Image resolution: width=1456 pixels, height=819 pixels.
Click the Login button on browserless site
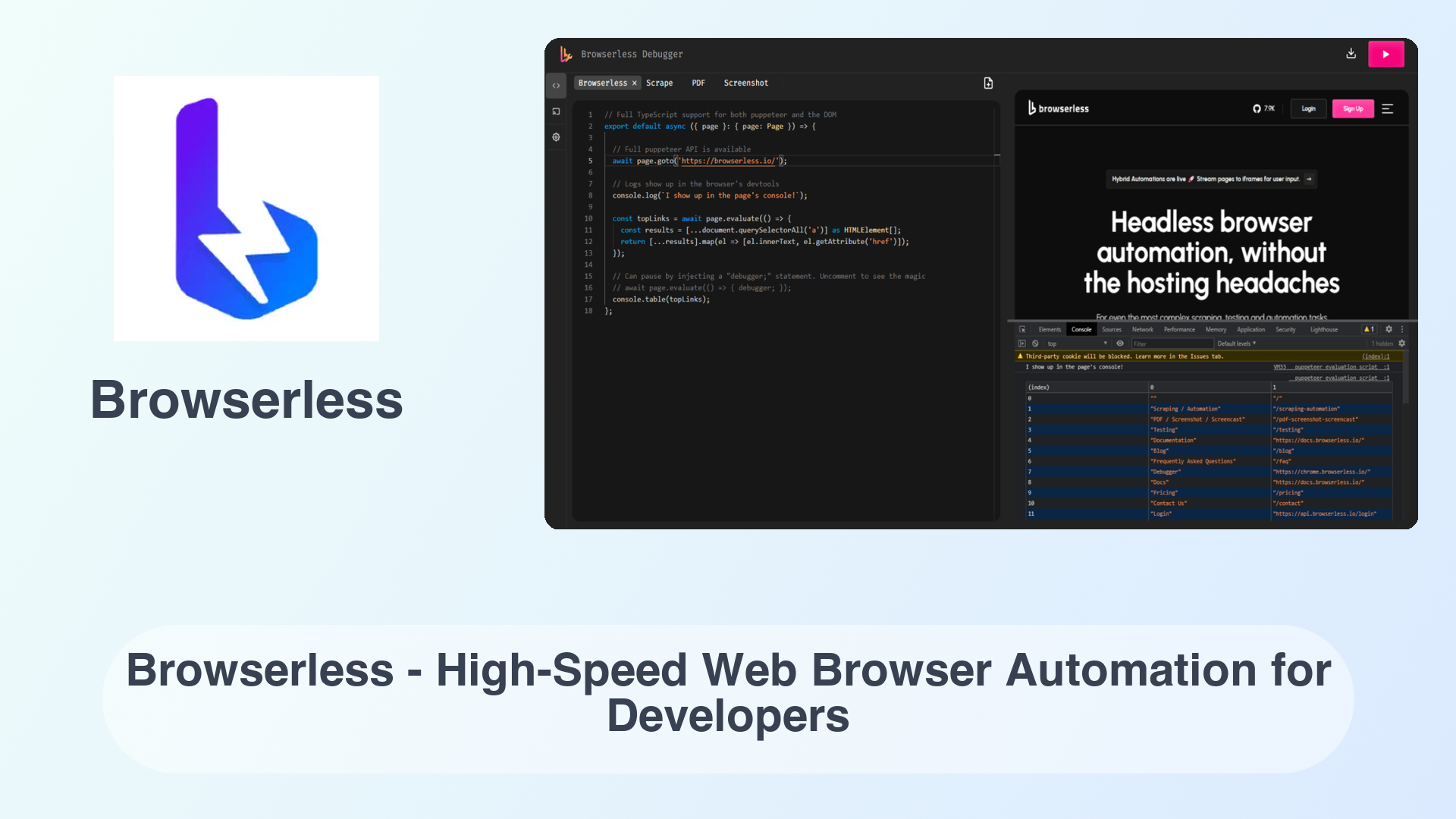[1309, 107]
